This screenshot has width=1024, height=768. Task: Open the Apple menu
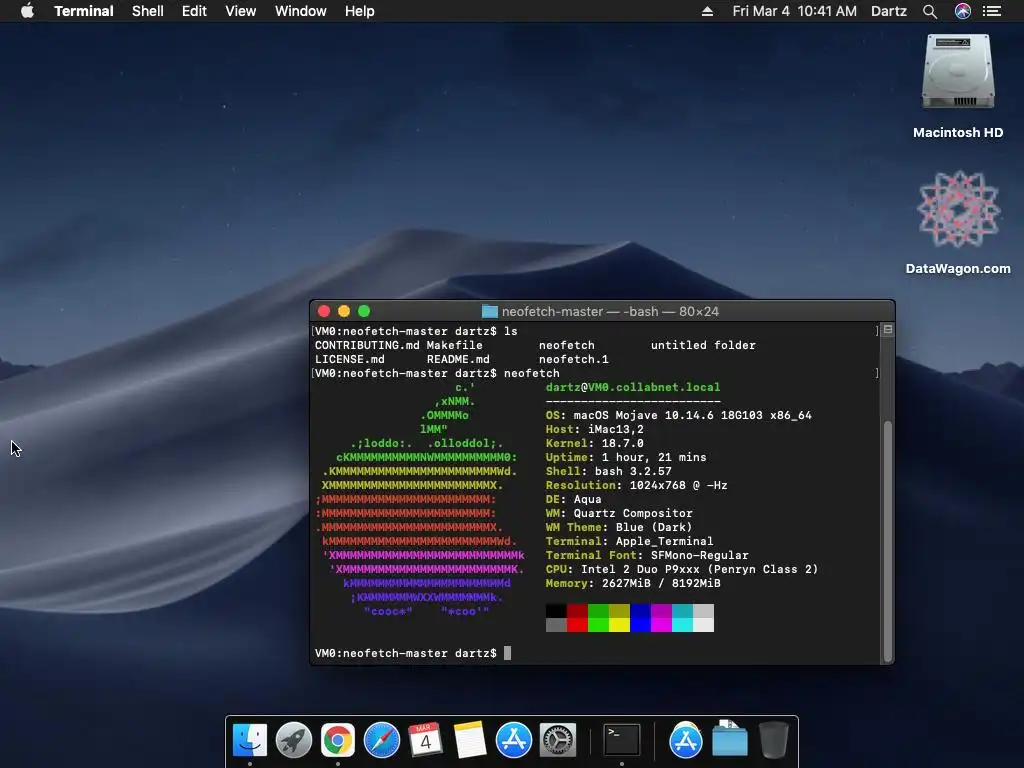point(27,11)
